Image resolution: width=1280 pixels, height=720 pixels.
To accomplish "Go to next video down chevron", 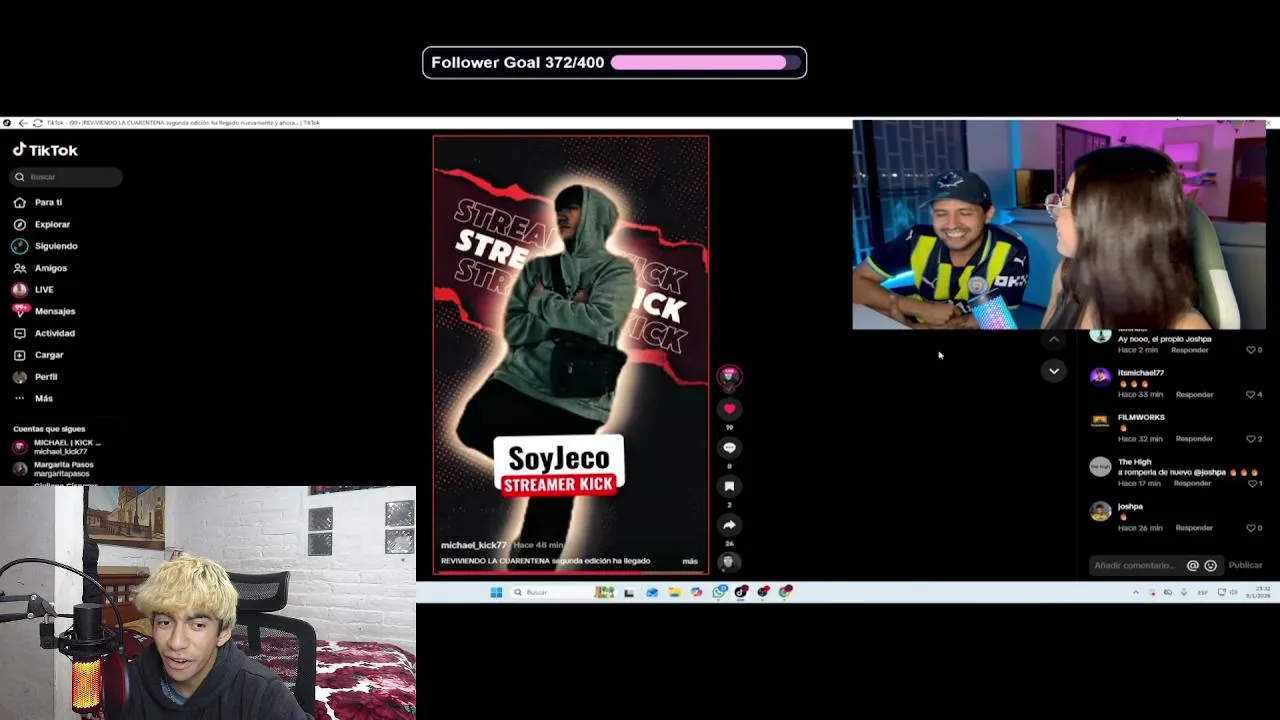I will click(x=1054, y=371).
